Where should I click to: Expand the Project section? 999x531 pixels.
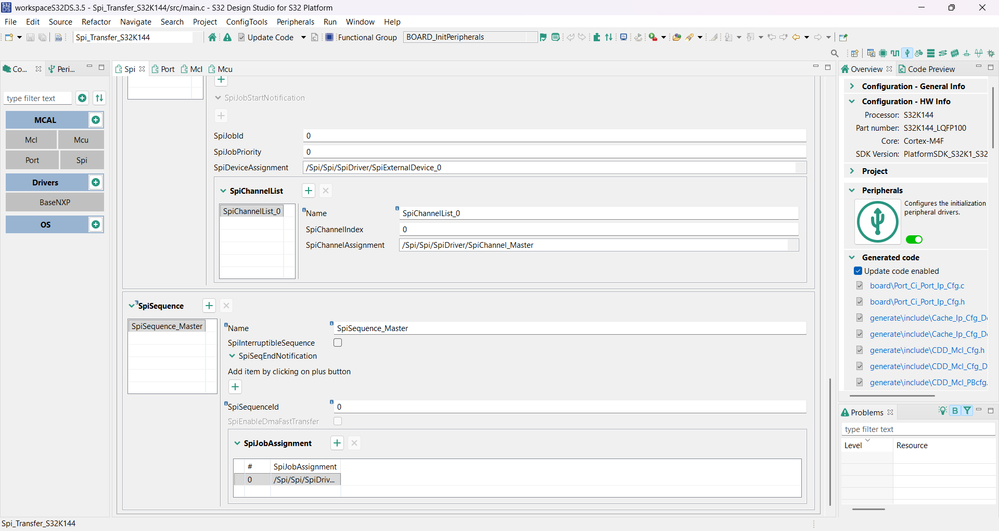(x=852, y=171)
